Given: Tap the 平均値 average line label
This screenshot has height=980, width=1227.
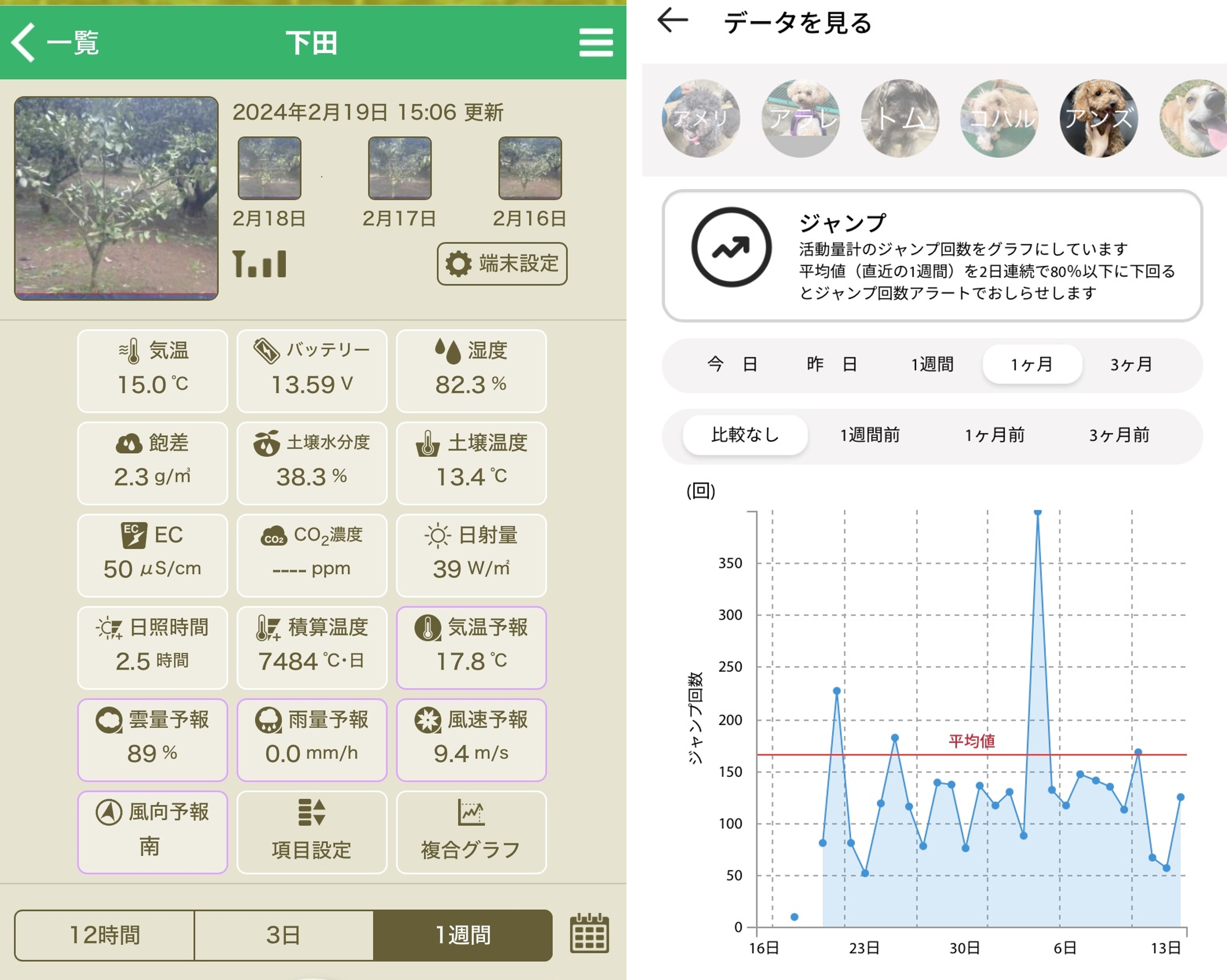Looking at the screenshot, I should [971, 741].
